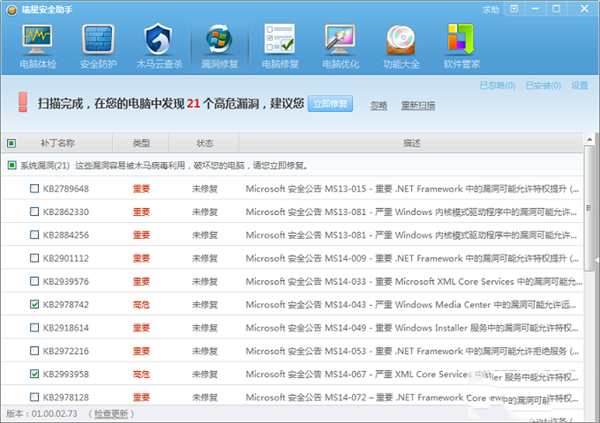Open the 电脑优化 optimization icon
Viewport: 600px width, 423px height.
[x=339, y=46]
